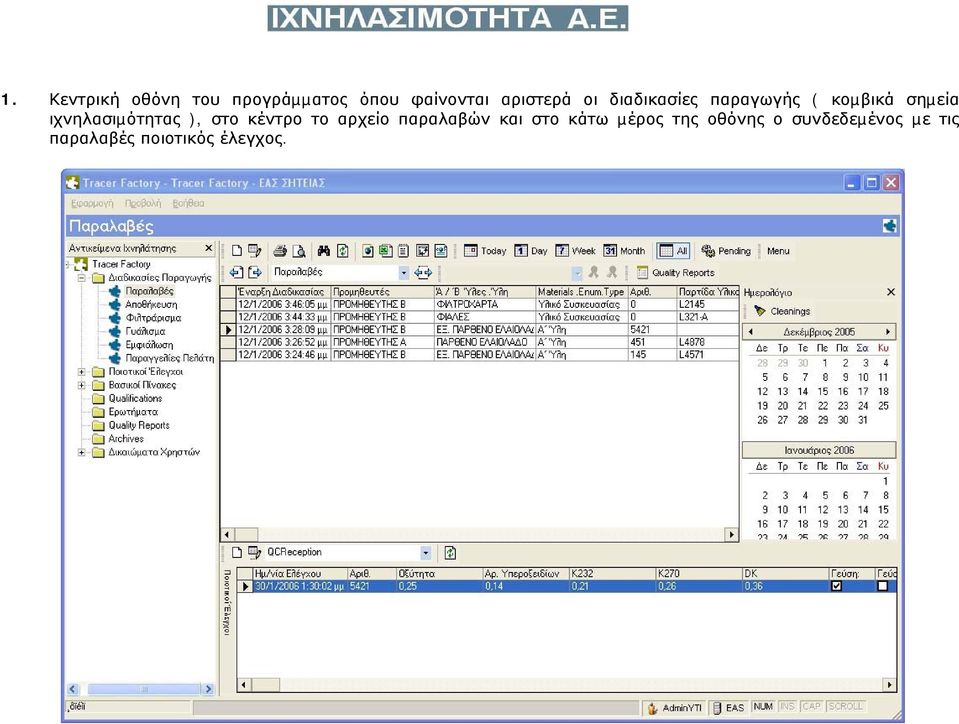Click the double-arrow icon right of the Παραλαβές combo
959x724 pixels.
(x=423, y=272)
